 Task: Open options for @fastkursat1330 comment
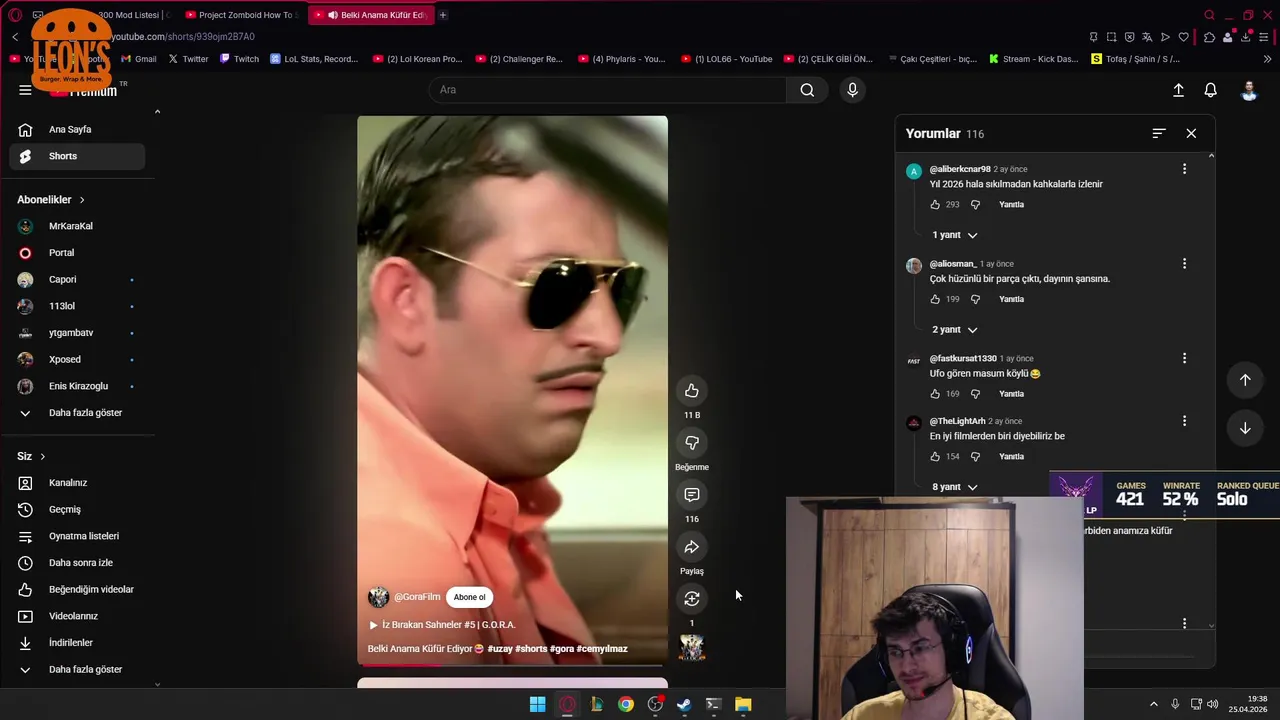coord(1184,358)
